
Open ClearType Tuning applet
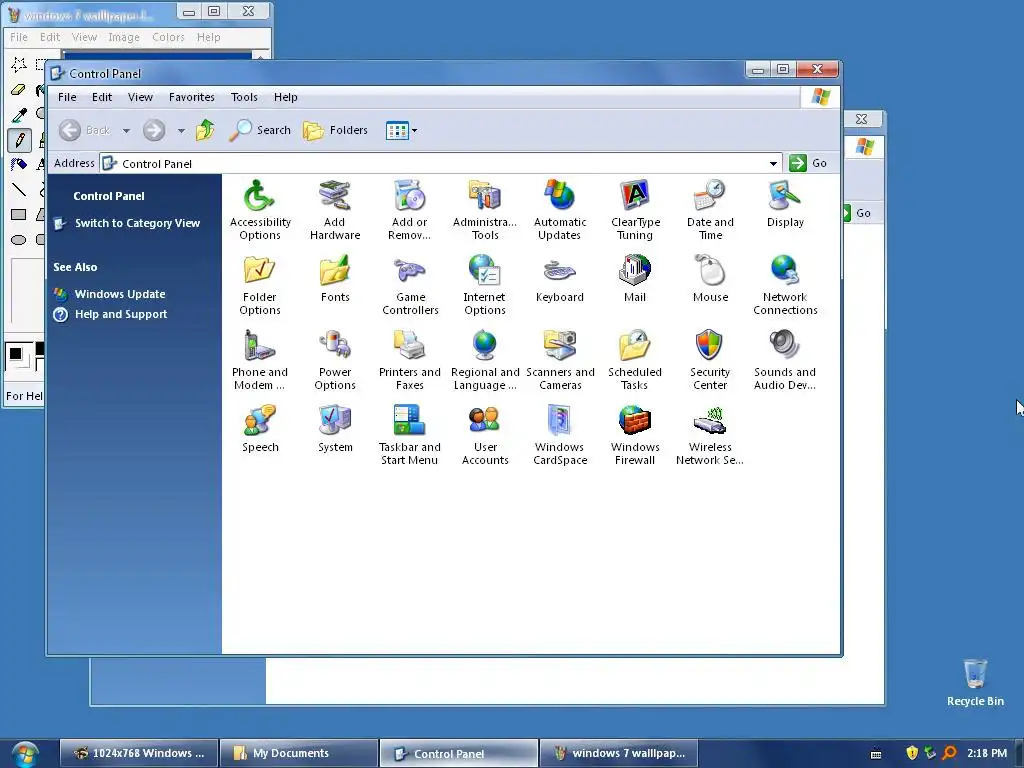pyautogui.click(x=635, y=210)
